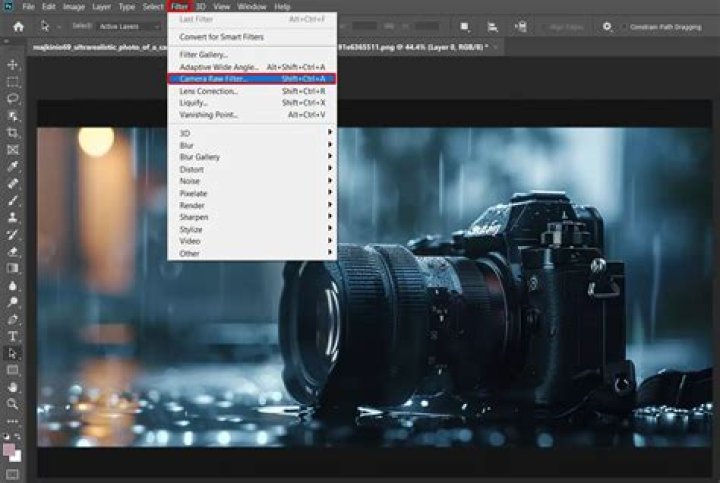Select the Path Selection tool
This screenshot has width=720, height=483.
click(x=13, y=353)
